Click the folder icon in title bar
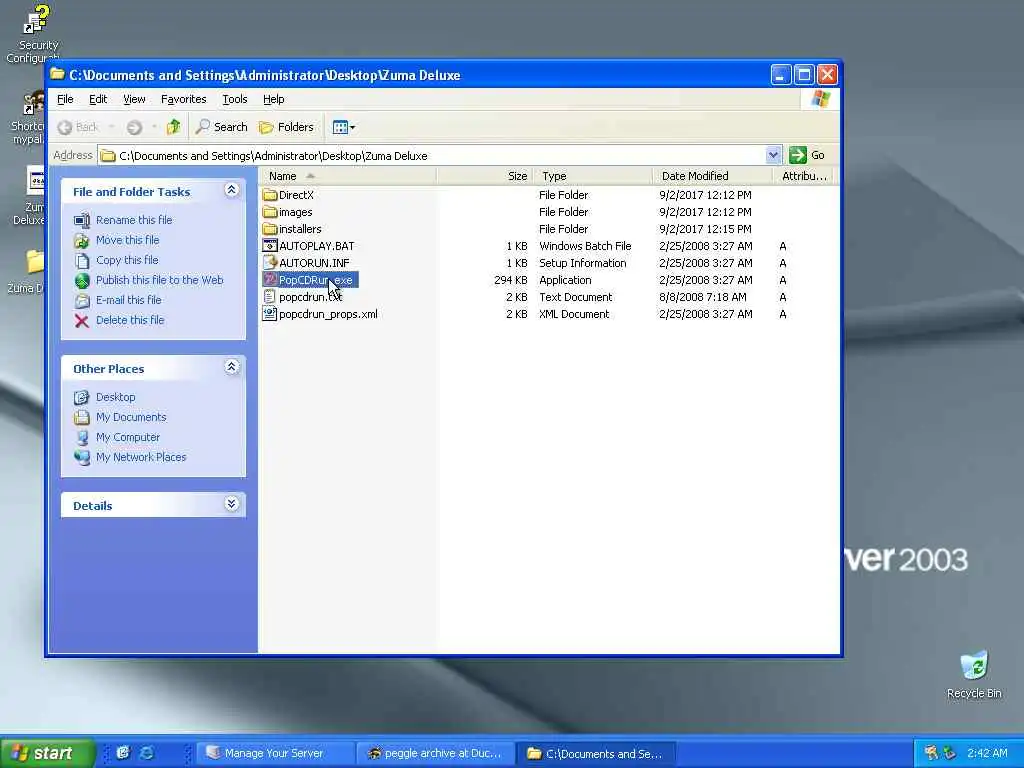This screenshot has height=768, width=1024. point(57,74)
